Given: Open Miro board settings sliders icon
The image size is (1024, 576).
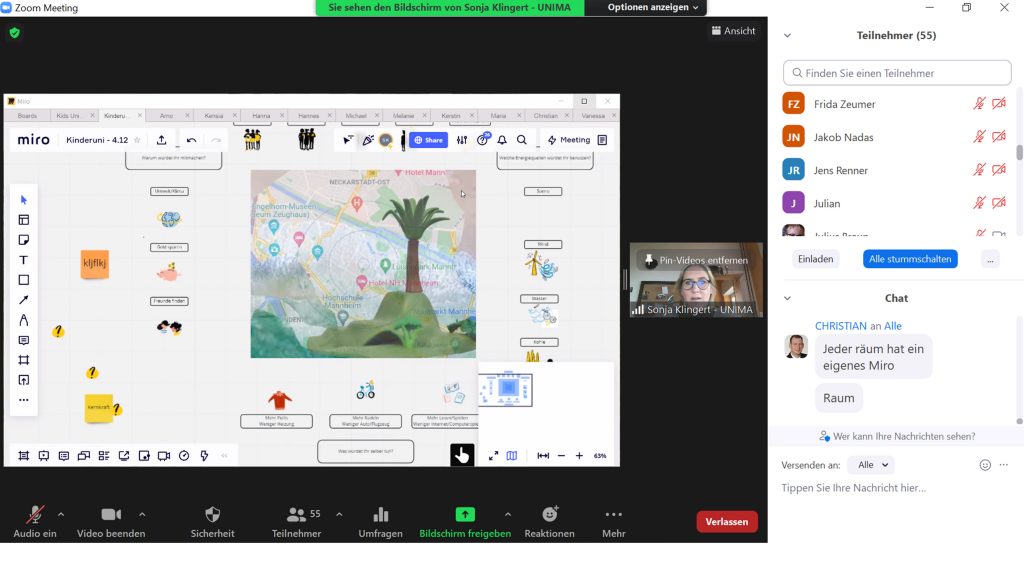Looking at the screenshot, I should coord(462,140).
